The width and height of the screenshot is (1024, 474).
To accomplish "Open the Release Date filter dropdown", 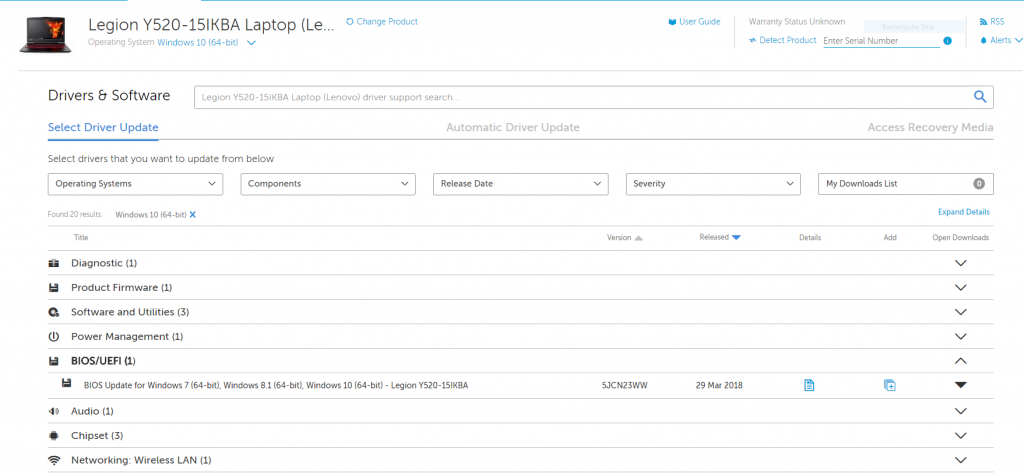I will 520,184.
